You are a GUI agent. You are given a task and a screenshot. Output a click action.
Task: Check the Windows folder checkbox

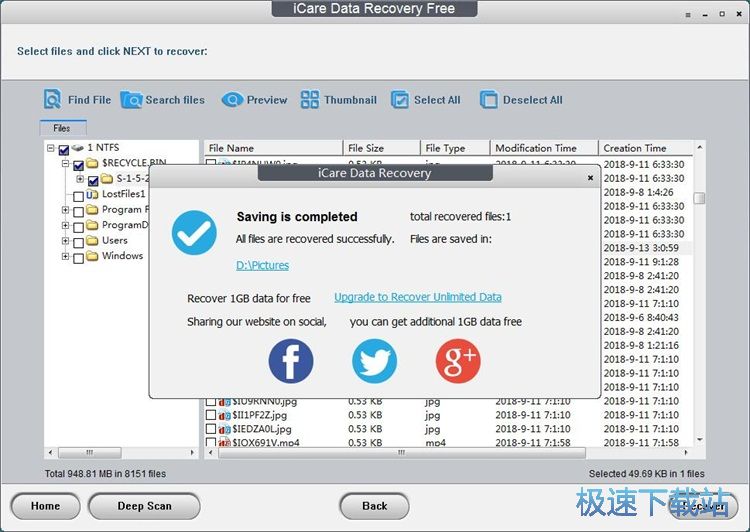78,258
